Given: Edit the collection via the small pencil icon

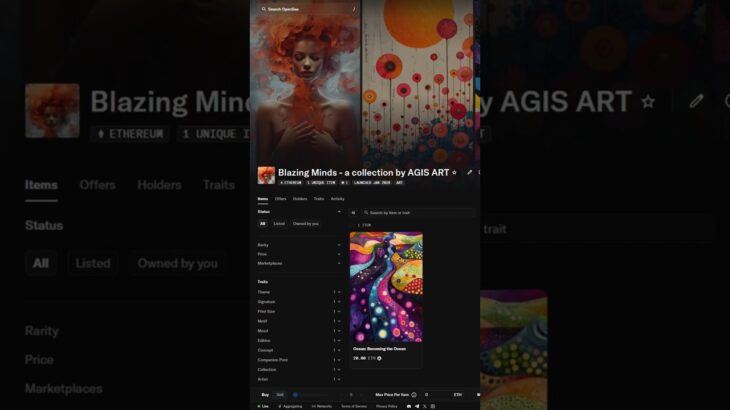Looking at the screenshot, I should (x=469, y=173).
